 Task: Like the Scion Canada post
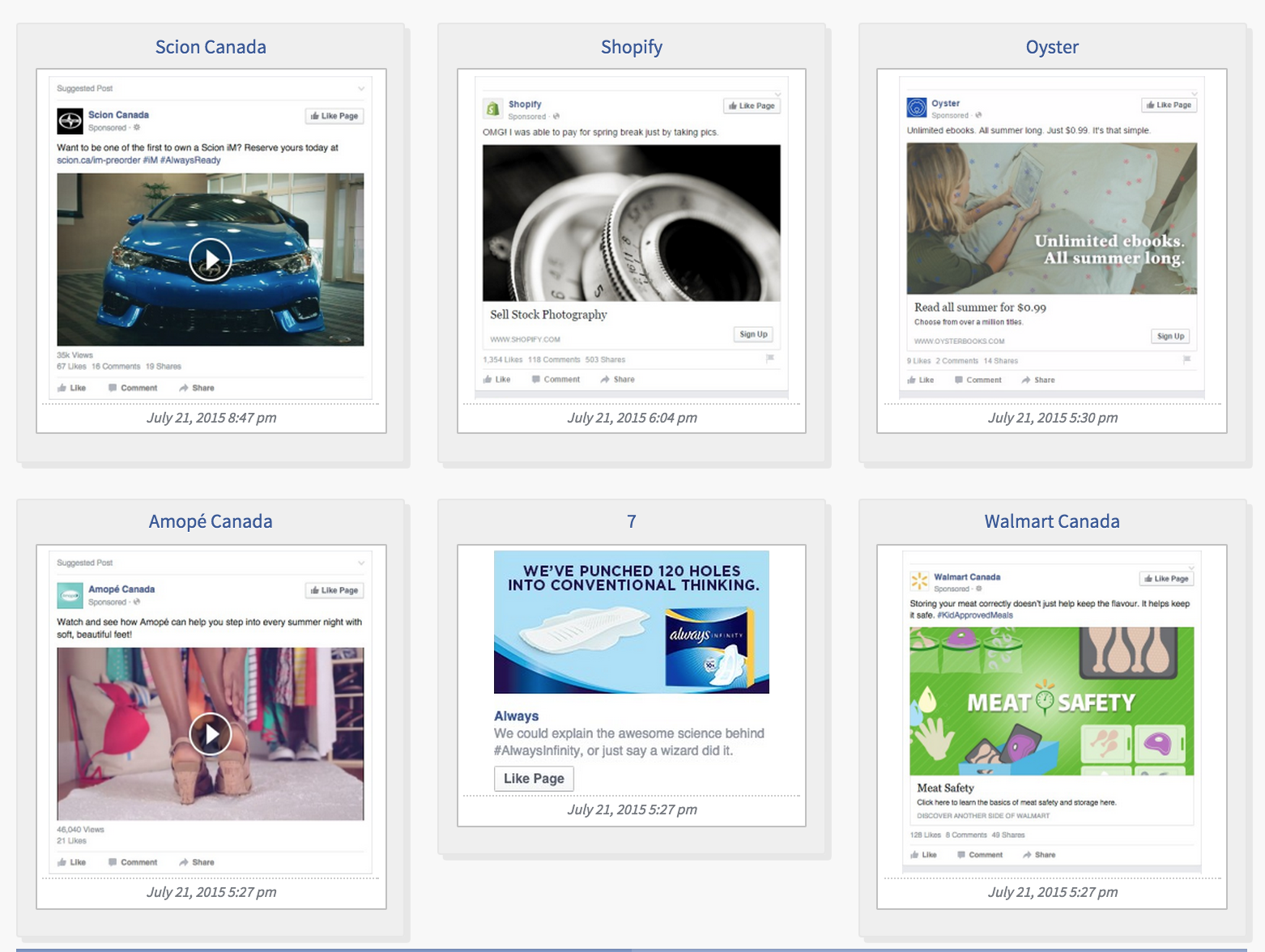[x=72, y=388]
